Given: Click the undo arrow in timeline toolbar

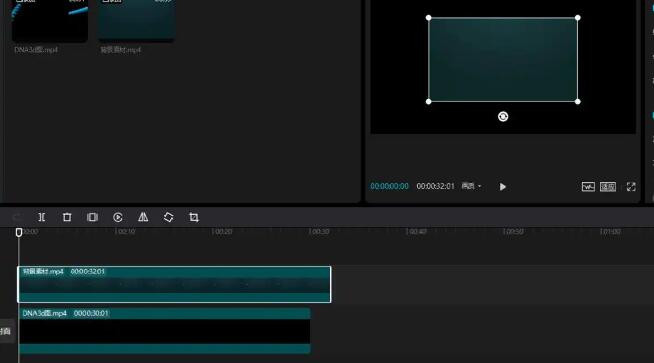Looking at the screenshot, I should [x=17, y=217].
